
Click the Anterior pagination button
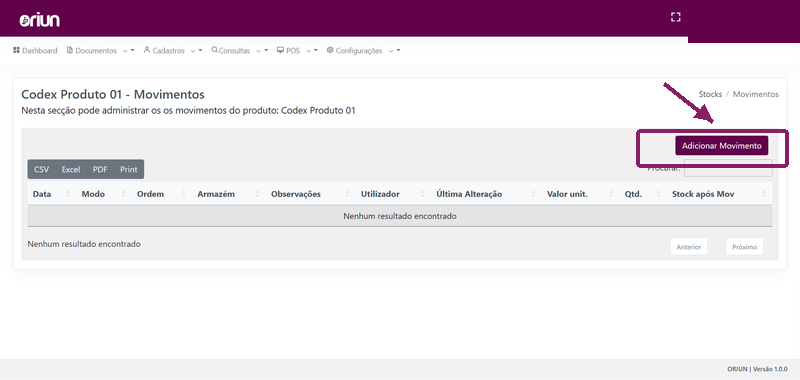pyautogui.click(x=689, y=247)
